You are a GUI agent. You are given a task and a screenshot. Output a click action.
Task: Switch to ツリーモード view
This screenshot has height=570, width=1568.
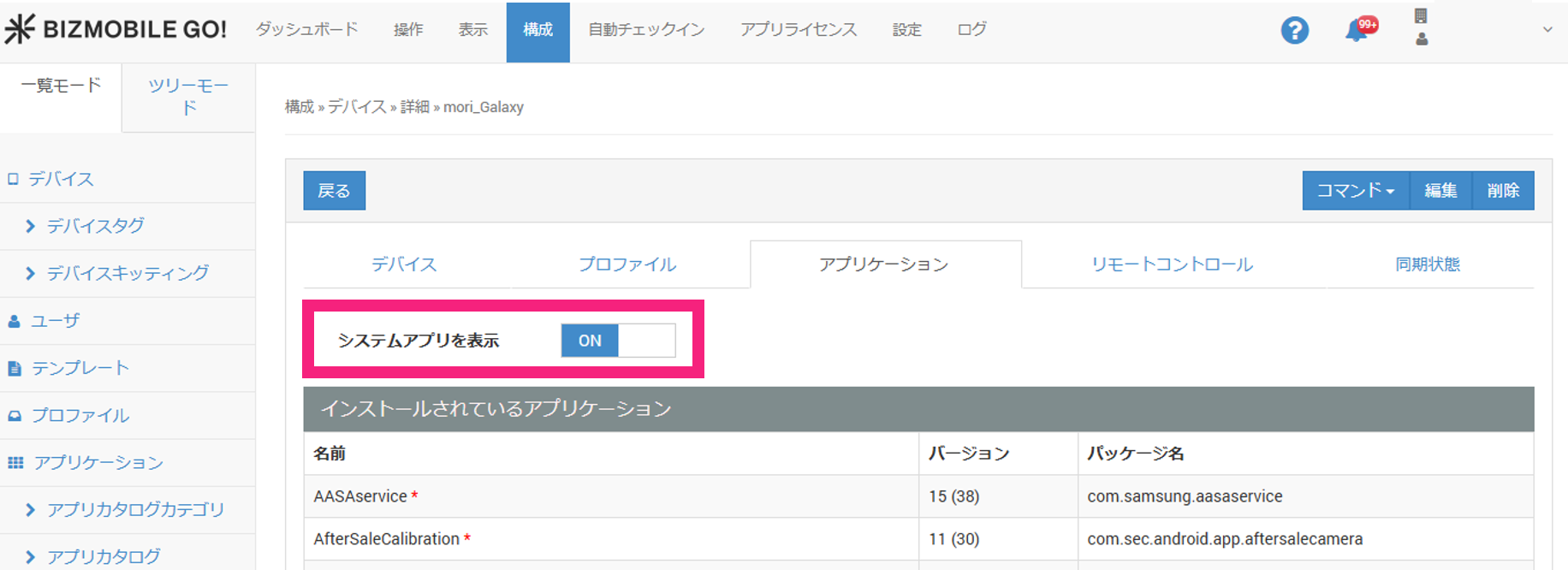click(188, 97)
